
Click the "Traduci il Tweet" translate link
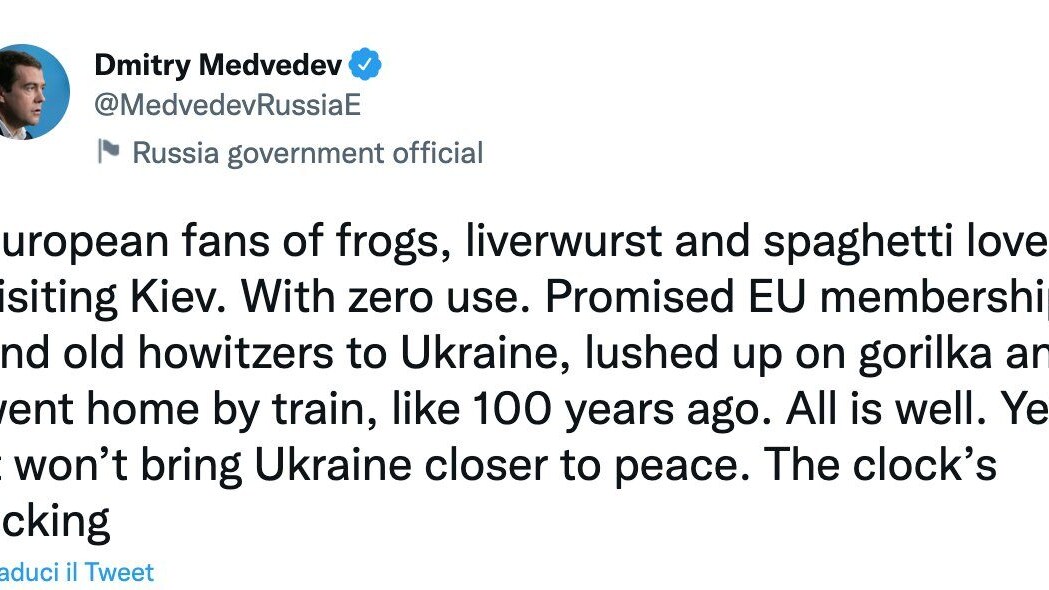(x=78, y=572)
